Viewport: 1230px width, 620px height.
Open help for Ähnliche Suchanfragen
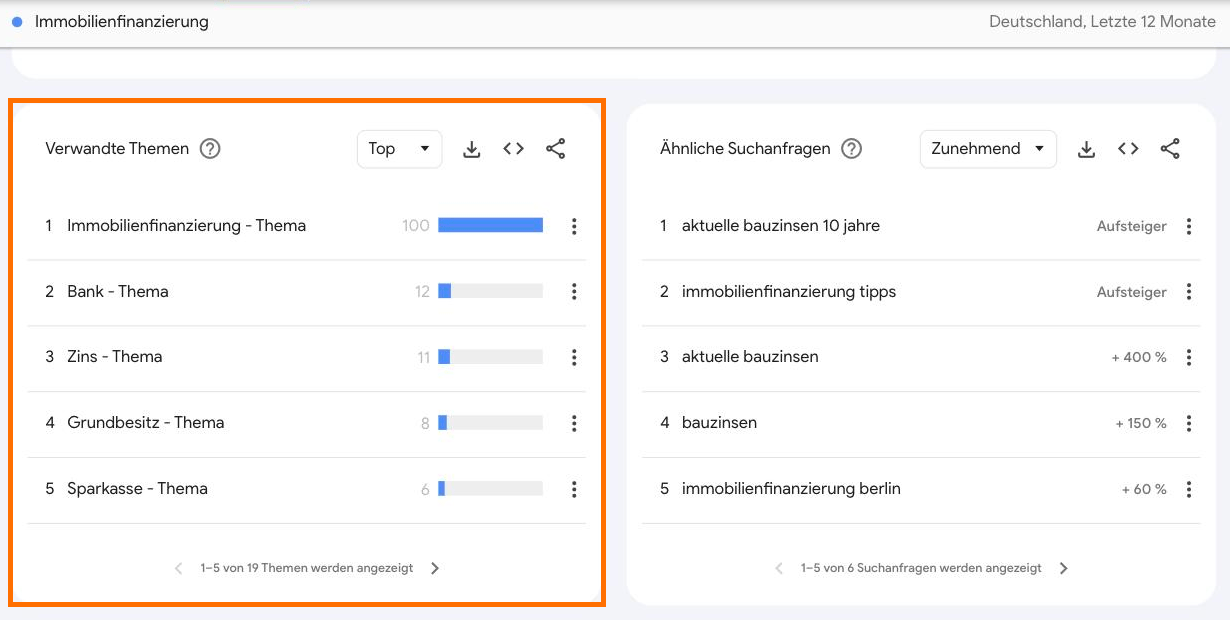pos(851,149)
